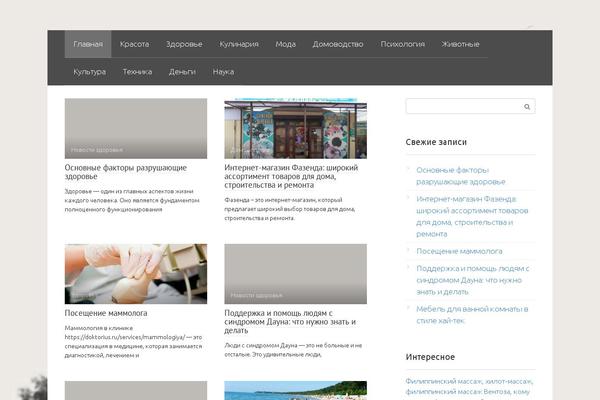Open the Главная menu item
The image size is (600, 400).
(88, 44)
